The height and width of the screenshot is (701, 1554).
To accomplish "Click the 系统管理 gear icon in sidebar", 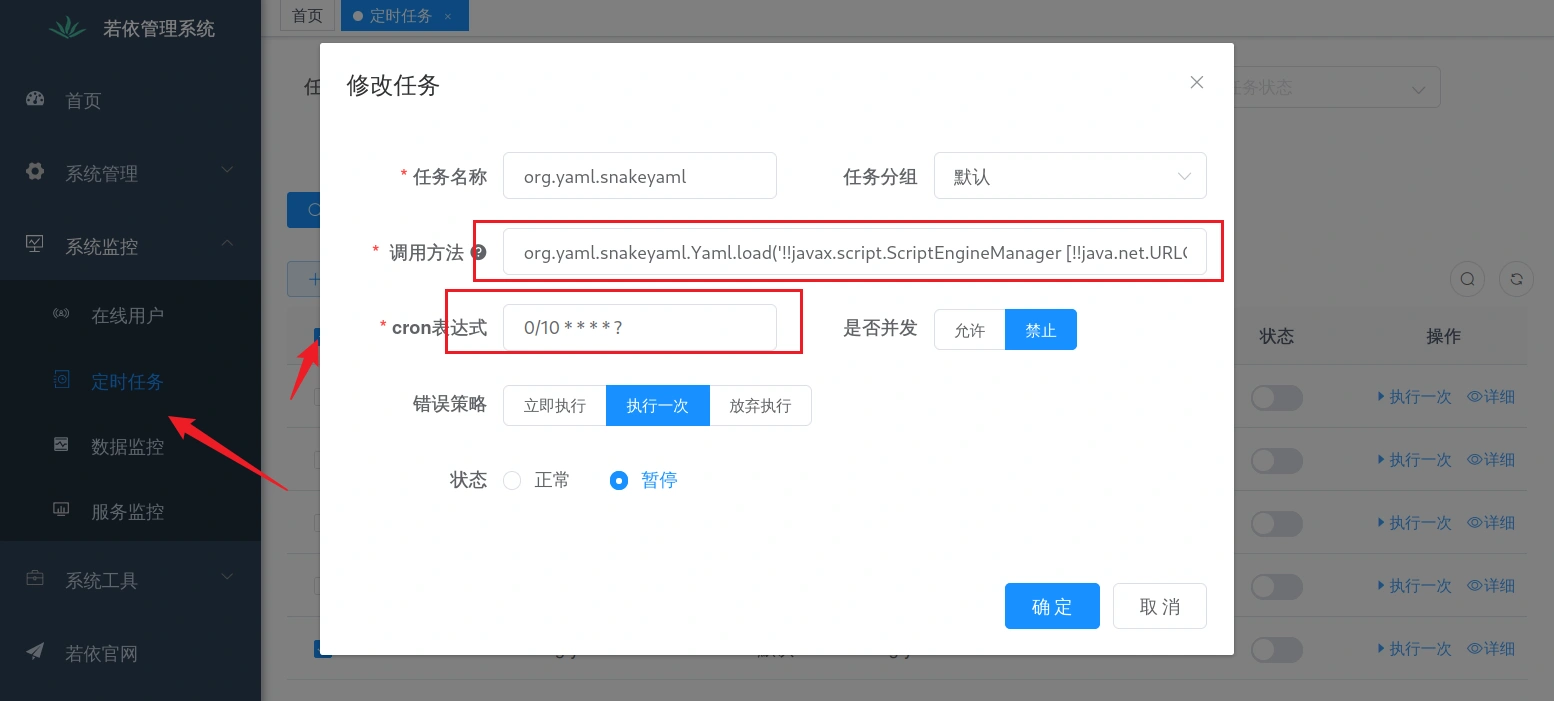I will click(x=36, y=172).
